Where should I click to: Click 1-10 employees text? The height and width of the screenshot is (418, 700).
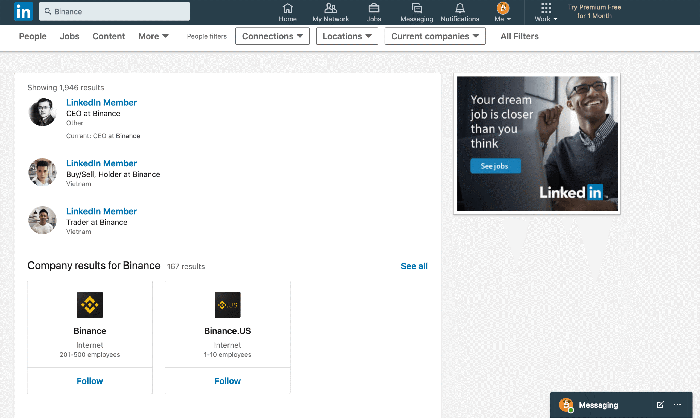(x=228, y=355)
